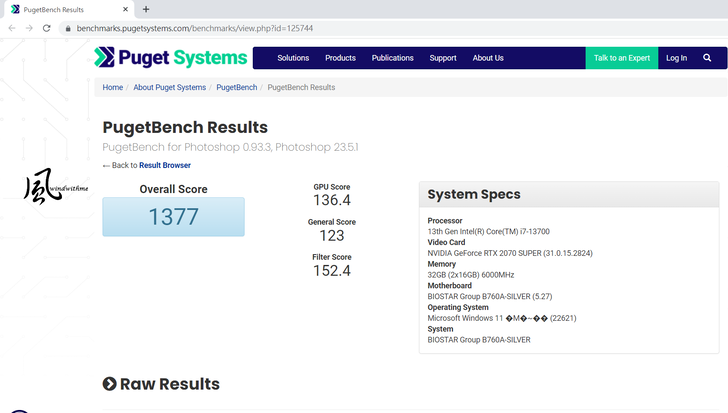Open the Support menu
This screenshot has width=728, height=413.
tap(443, 58)
